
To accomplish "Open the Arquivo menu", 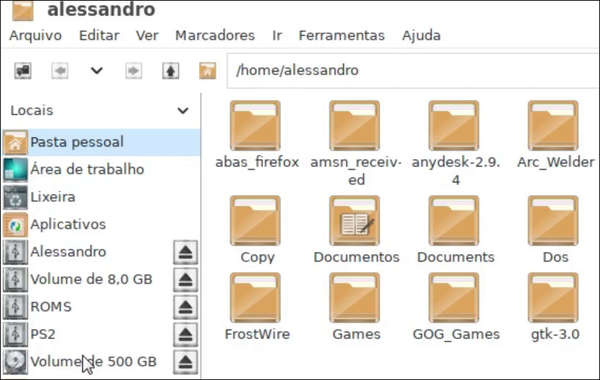I will [x=36, y=36].
